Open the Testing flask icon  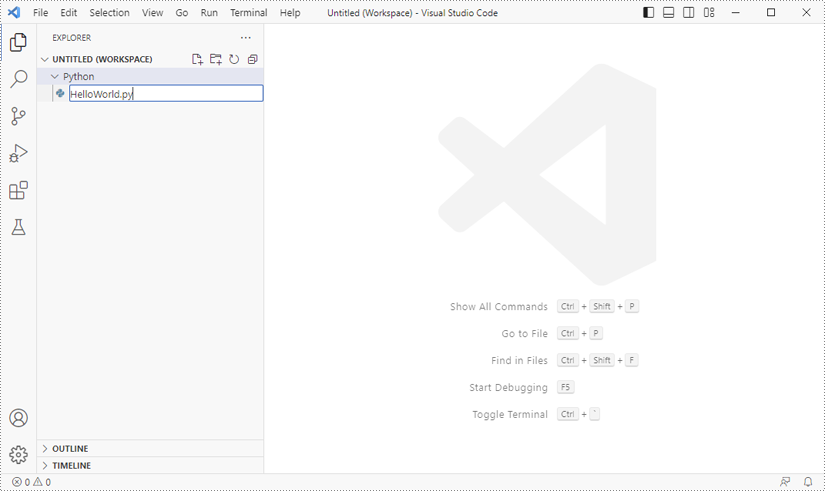(18, 227)
